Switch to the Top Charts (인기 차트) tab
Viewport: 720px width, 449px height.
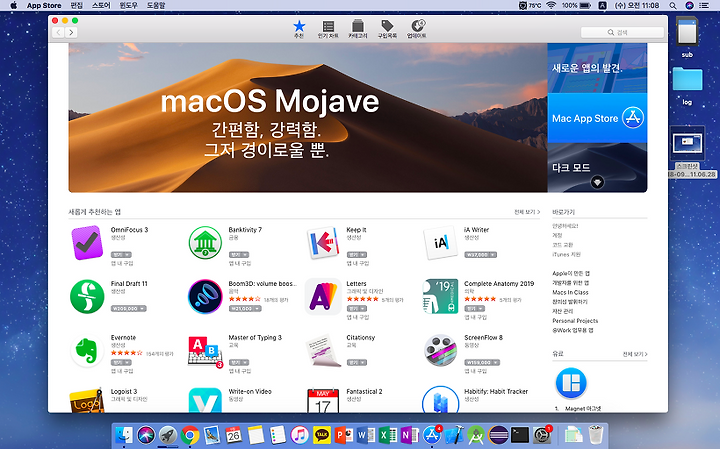coord(328,29)
